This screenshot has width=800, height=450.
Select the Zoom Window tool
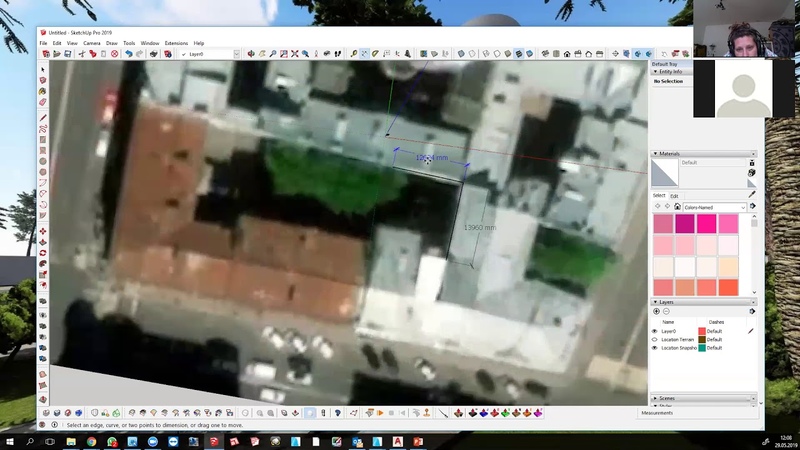[284, 54]
